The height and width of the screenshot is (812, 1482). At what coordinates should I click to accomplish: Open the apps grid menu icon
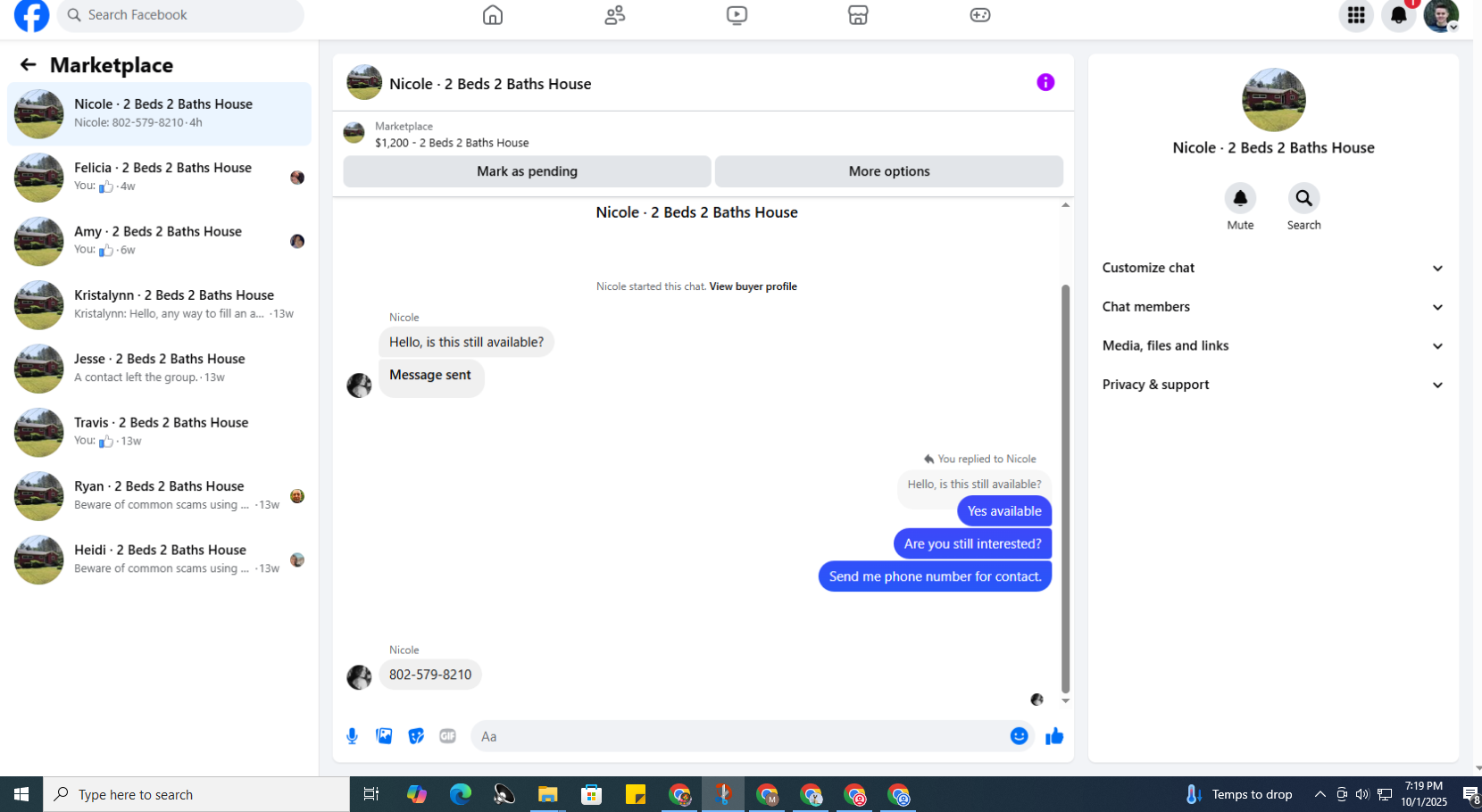coord(1356,15)
